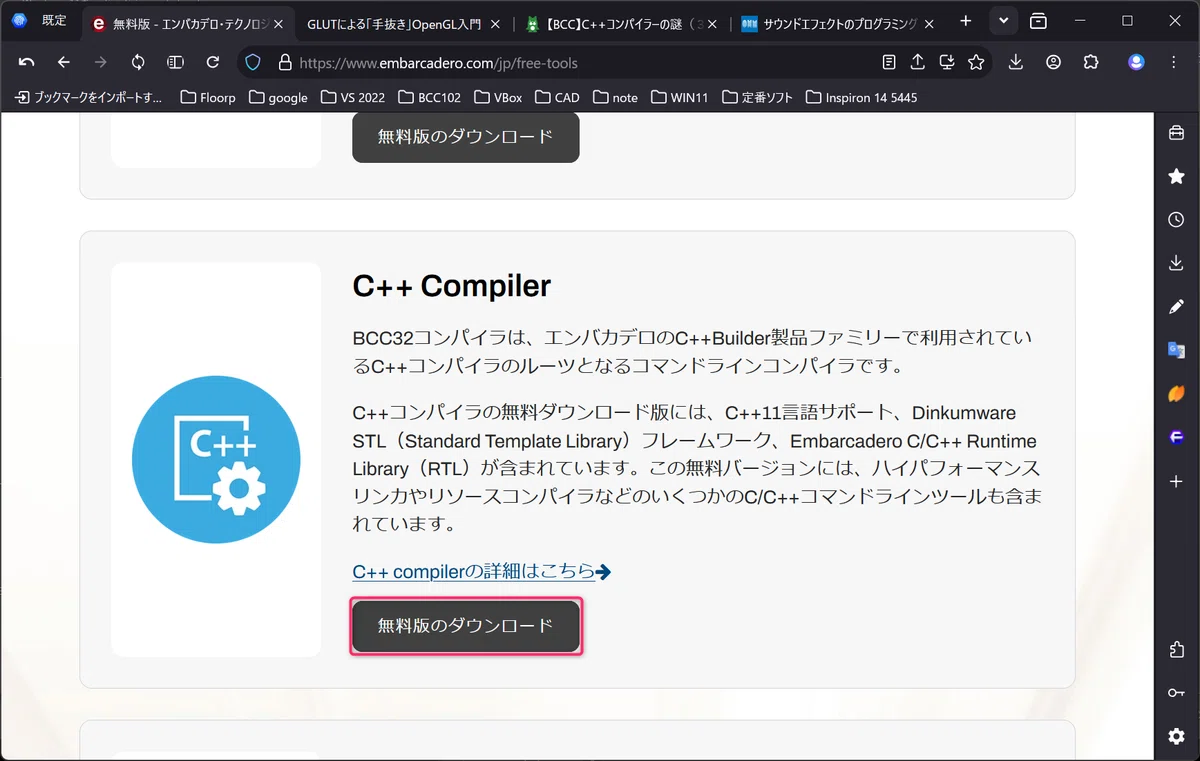This screenshot has width=1200, height=761.
Task: Click the C++ Compiler heading
Action: [x=452, y=286]
